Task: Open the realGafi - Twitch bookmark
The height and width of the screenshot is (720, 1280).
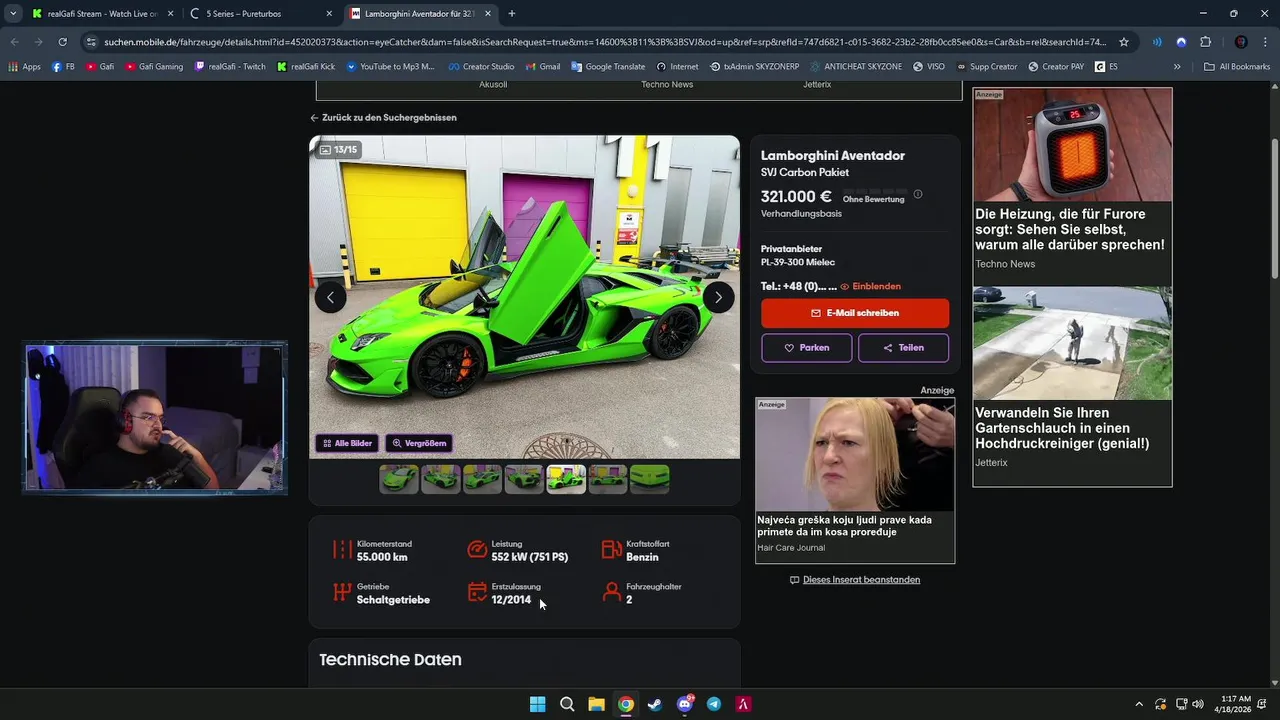Action: click(x=230, y=66)
